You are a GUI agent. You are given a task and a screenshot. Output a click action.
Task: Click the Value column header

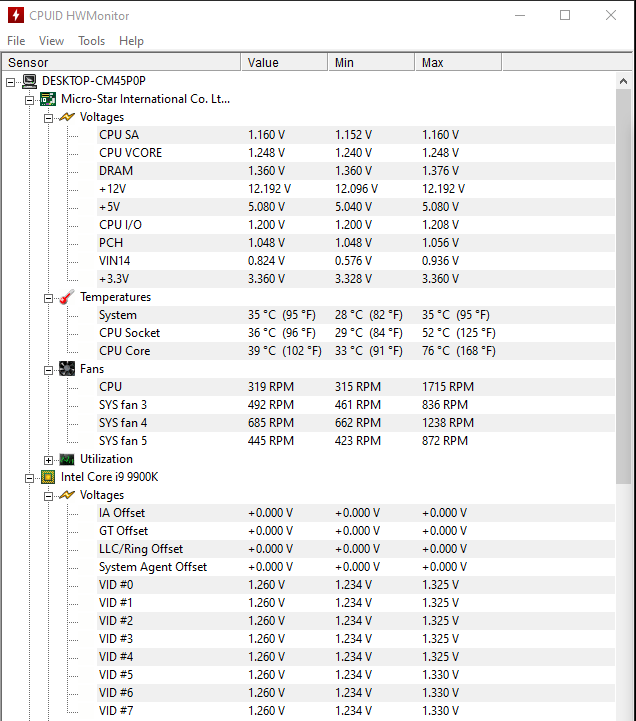pos(284,63)
